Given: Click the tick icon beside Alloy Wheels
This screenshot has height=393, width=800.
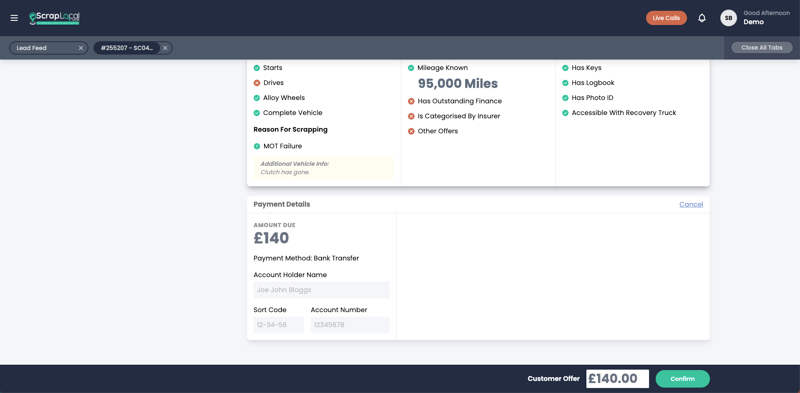Looking at the screenshot, I should [257, 98].
